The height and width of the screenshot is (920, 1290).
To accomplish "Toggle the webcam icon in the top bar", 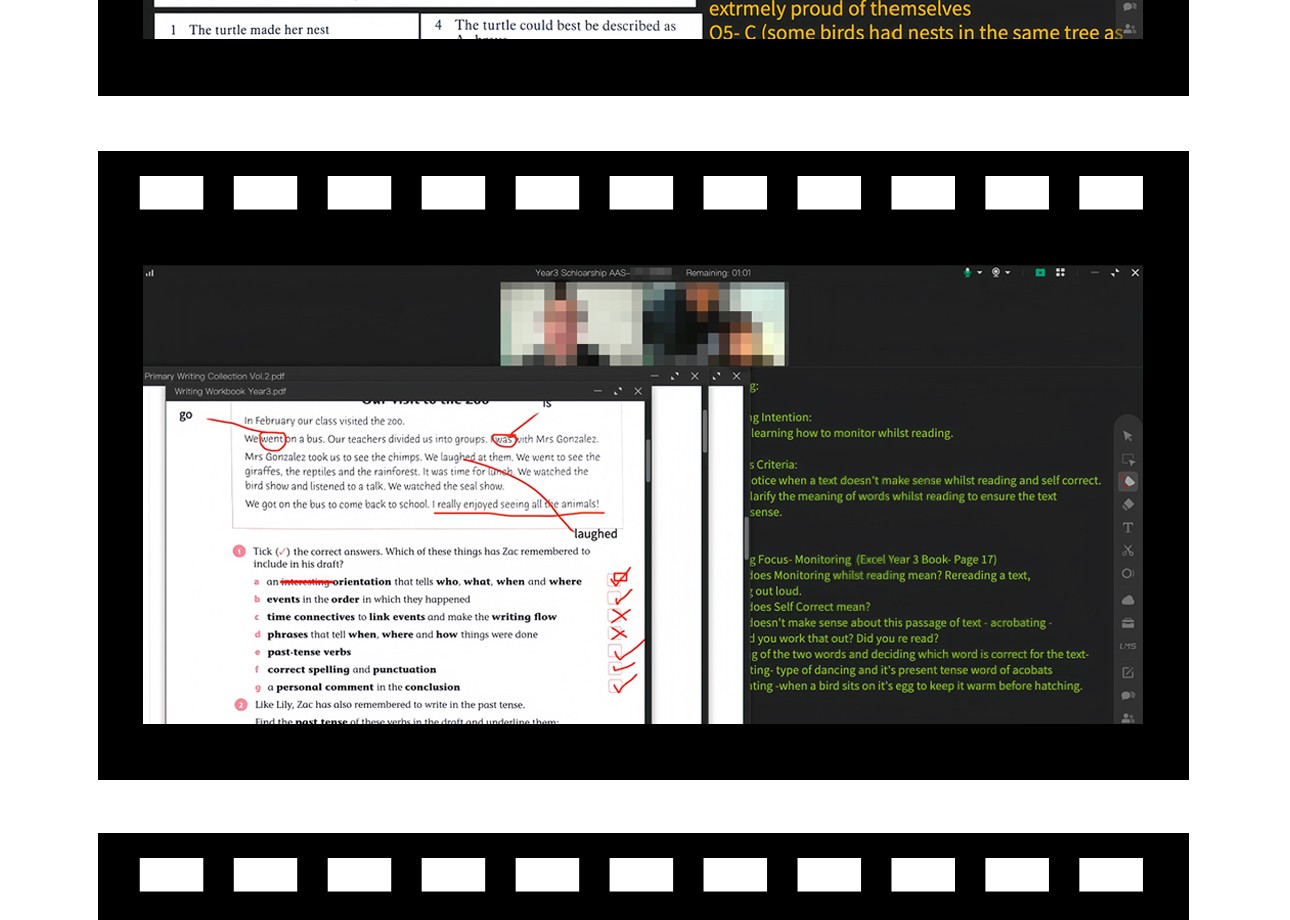I will click(996, 272).
